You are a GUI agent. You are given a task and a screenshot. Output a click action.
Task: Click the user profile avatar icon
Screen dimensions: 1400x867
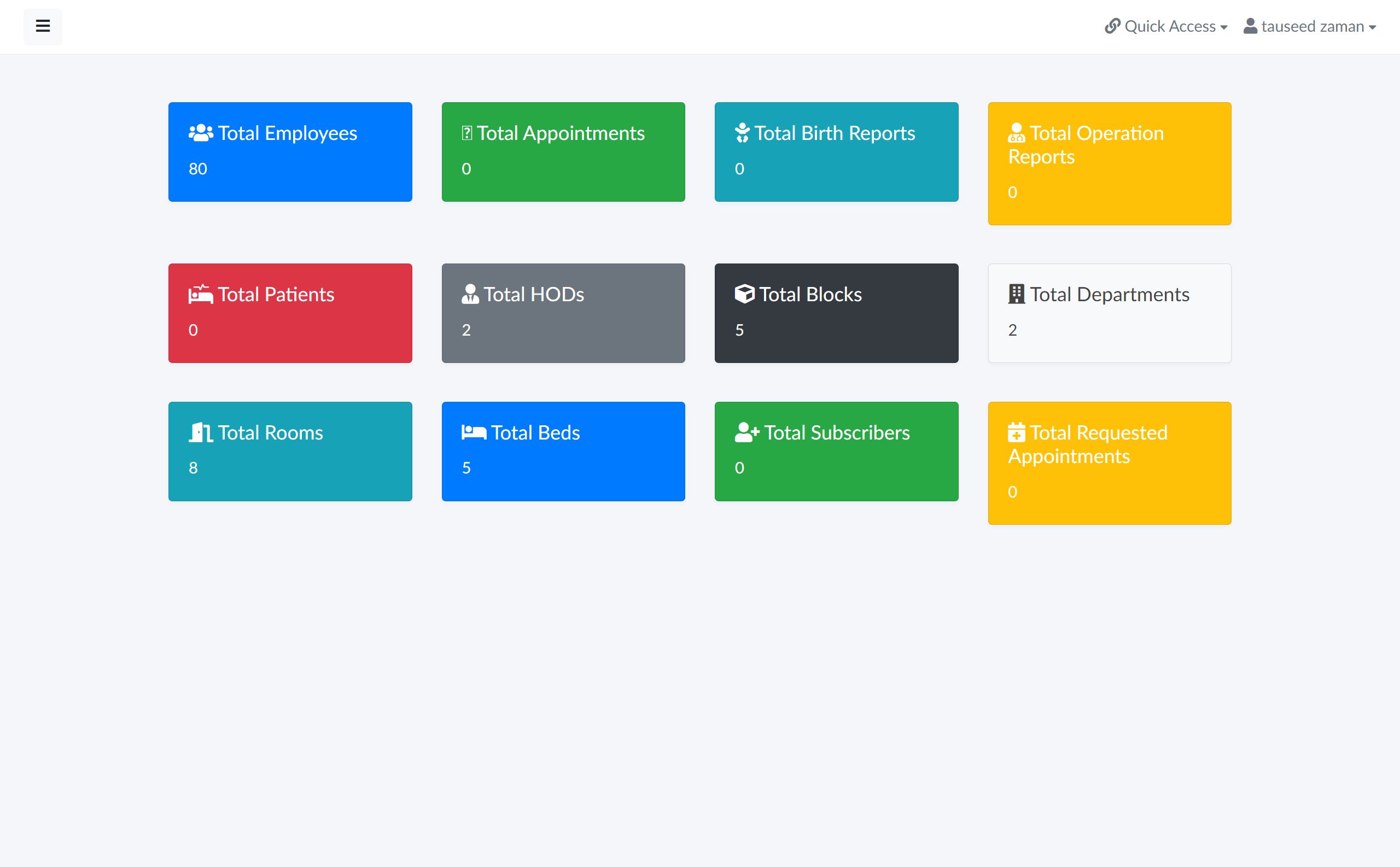tap(1250, 26)
